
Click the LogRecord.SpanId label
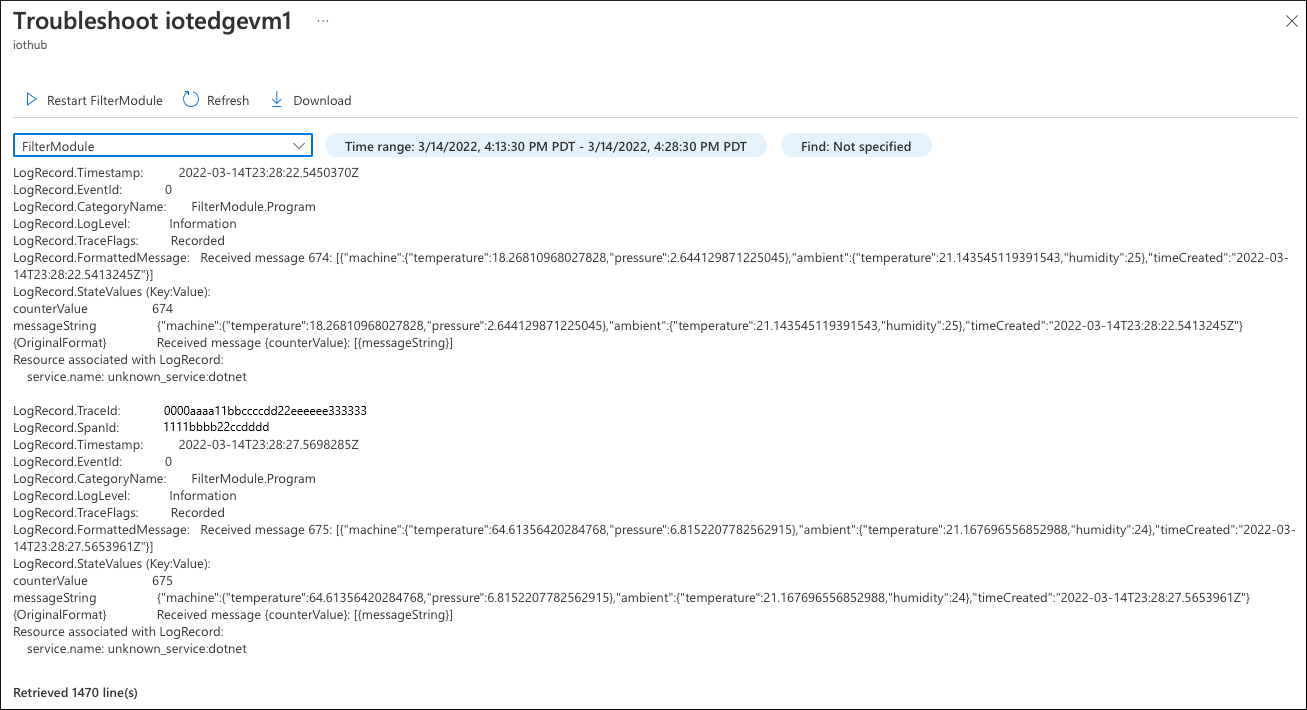click(65, 427)
